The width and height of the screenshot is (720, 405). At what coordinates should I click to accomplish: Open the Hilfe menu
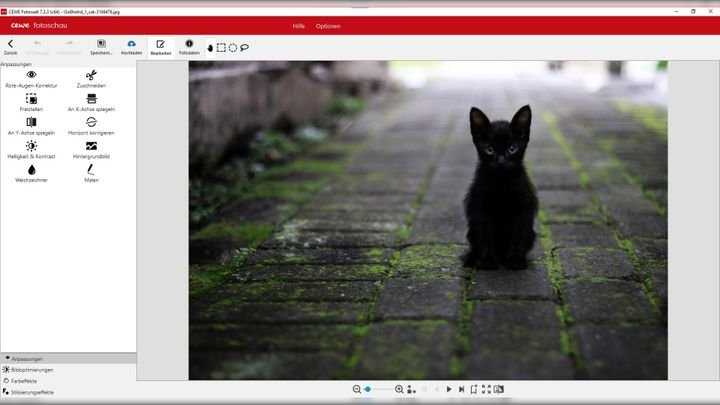298,26
